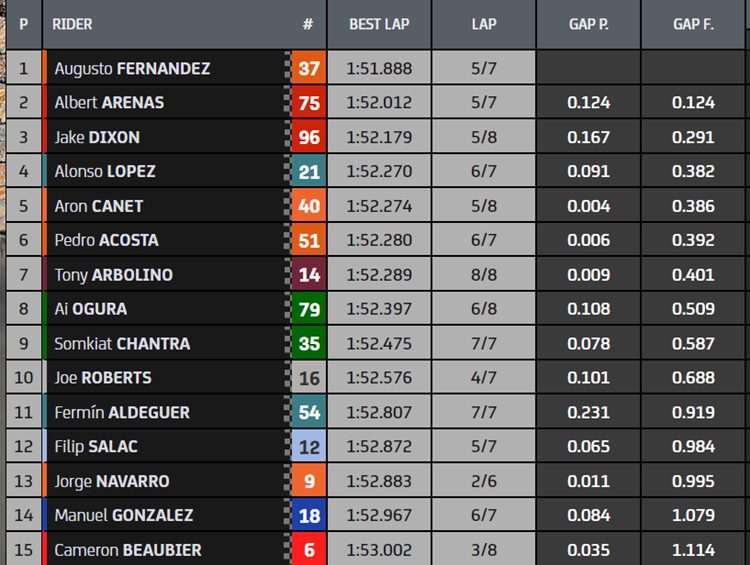Select Ai Ogura number 79 badge
Image resolution: width=750 pixels, height=565 pixels.
[x=309, y=309]
